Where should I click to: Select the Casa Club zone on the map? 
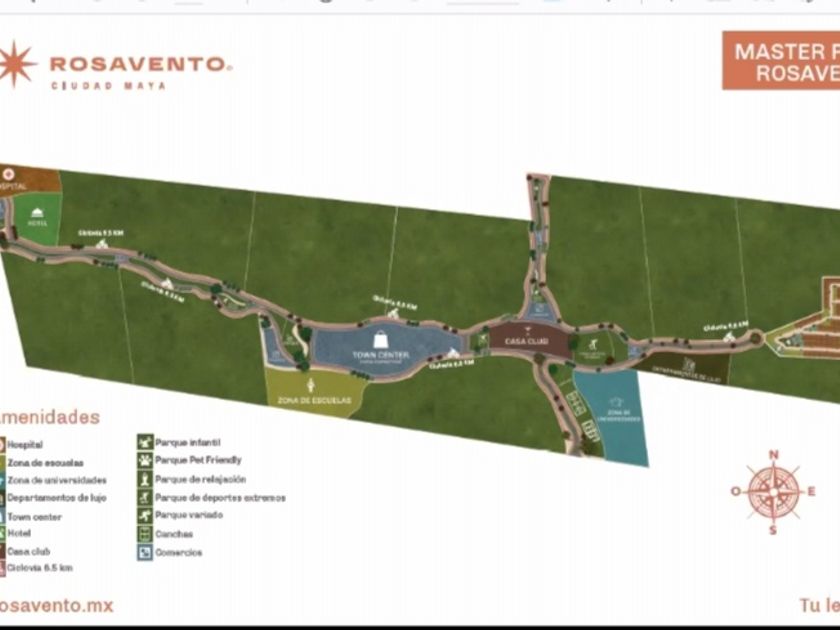[x=527, y=340]
